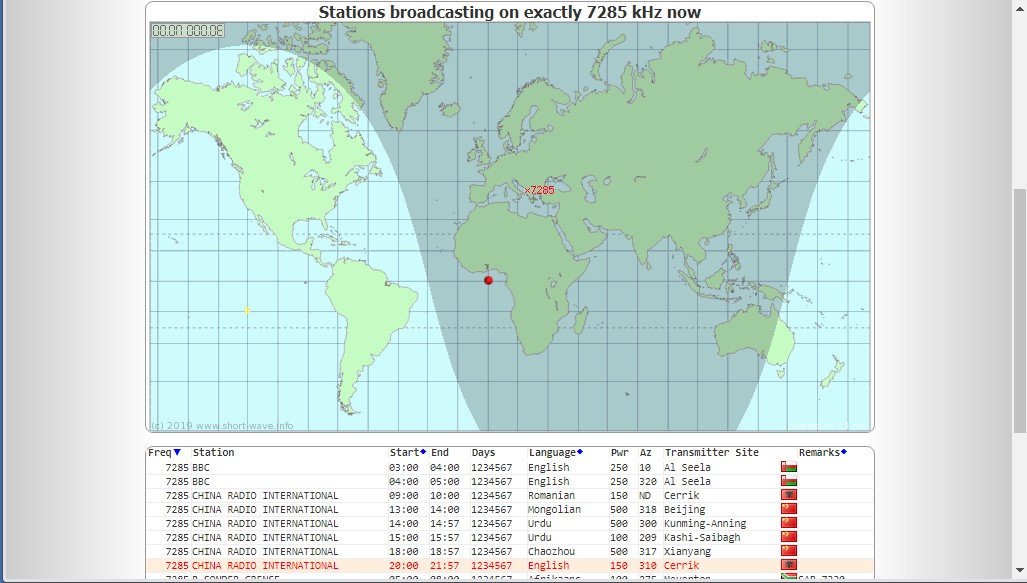Sort by Start time using diamond icon
Screen dimensions: 1027x583
click(x=423, y=451)
